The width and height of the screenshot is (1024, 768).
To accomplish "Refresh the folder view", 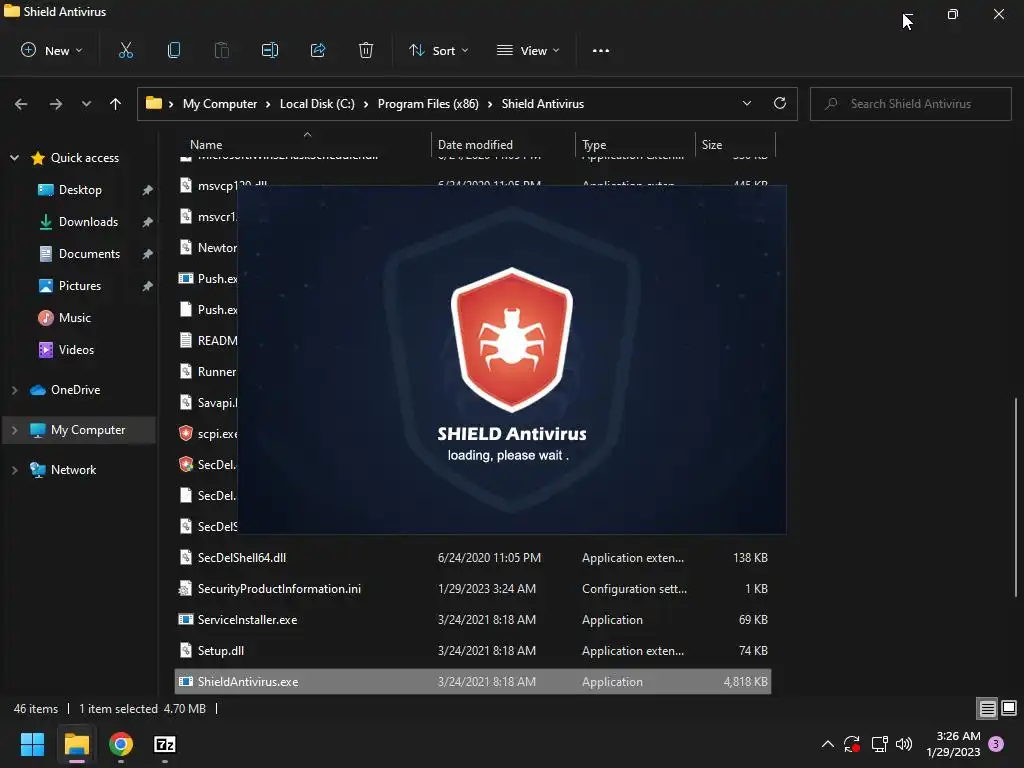I will pyautogui.click(x=780, y=103).
